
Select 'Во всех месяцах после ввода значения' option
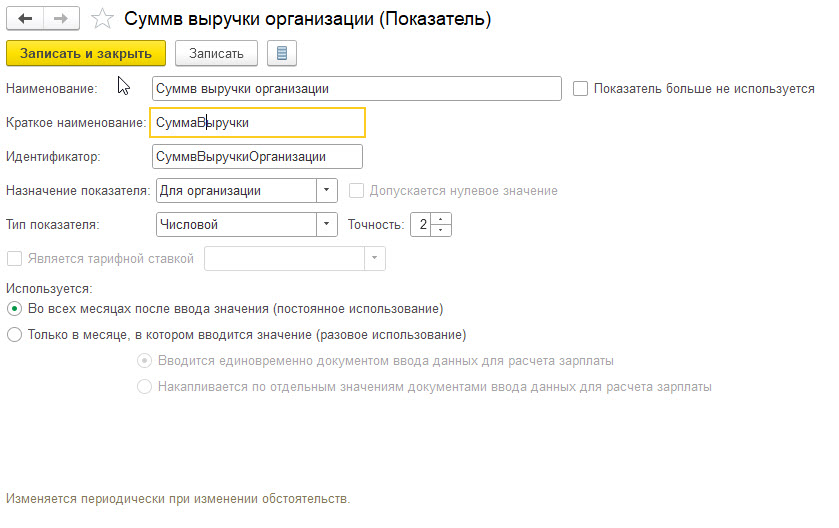[14, 309]
